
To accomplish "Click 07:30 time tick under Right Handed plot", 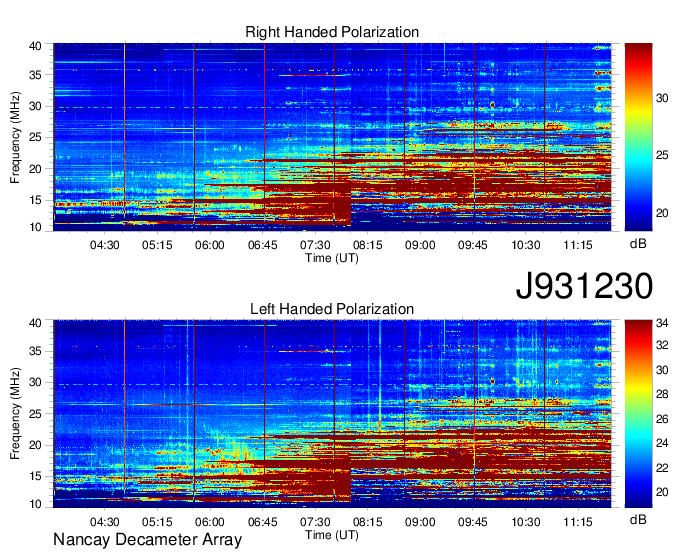I will coord(315,245).
